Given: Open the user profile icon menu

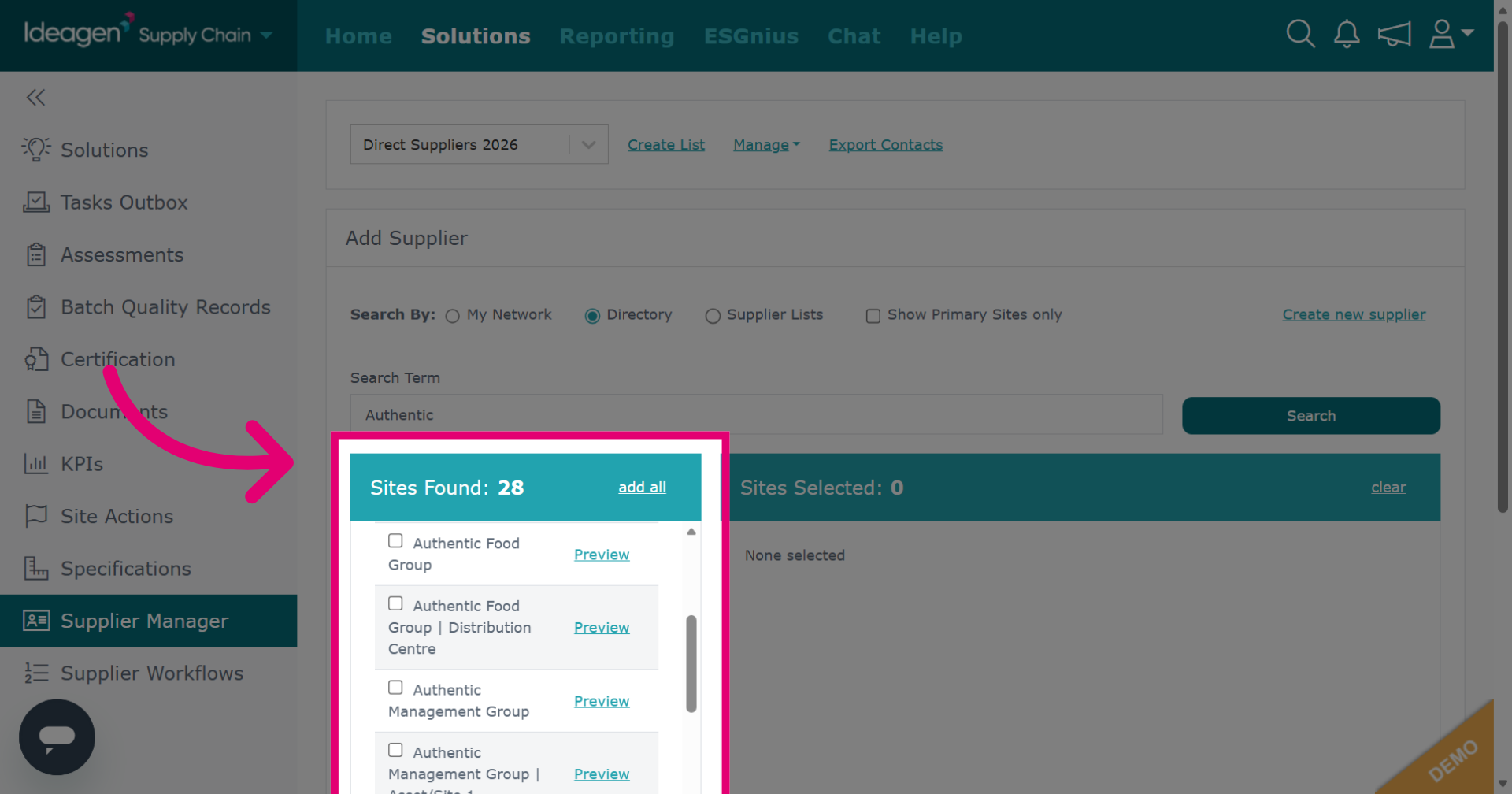Looking at the screenshot, I should [x=1442, y=34].
